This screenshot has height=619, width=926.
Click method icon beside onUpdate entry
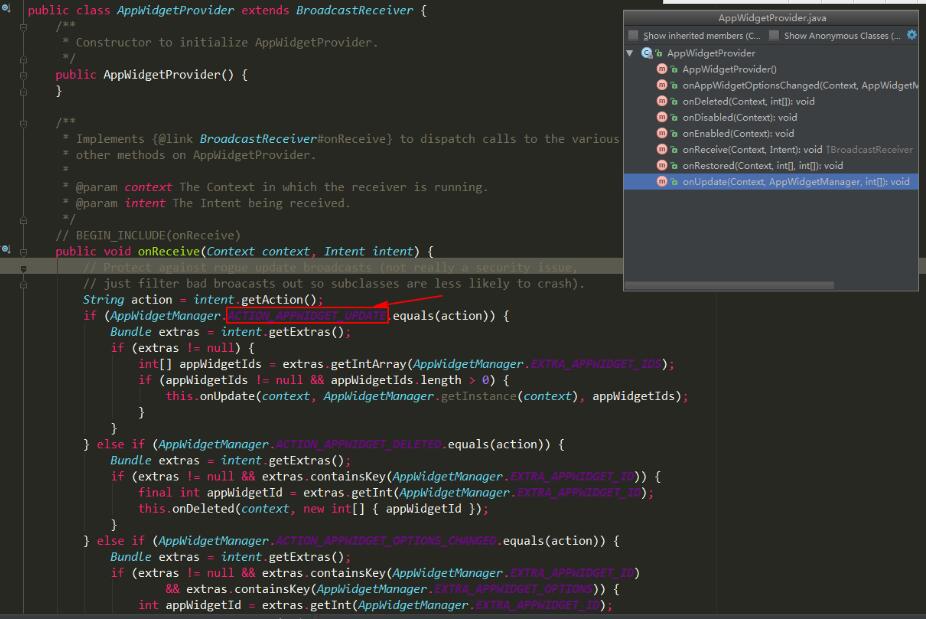click(662, 182)
